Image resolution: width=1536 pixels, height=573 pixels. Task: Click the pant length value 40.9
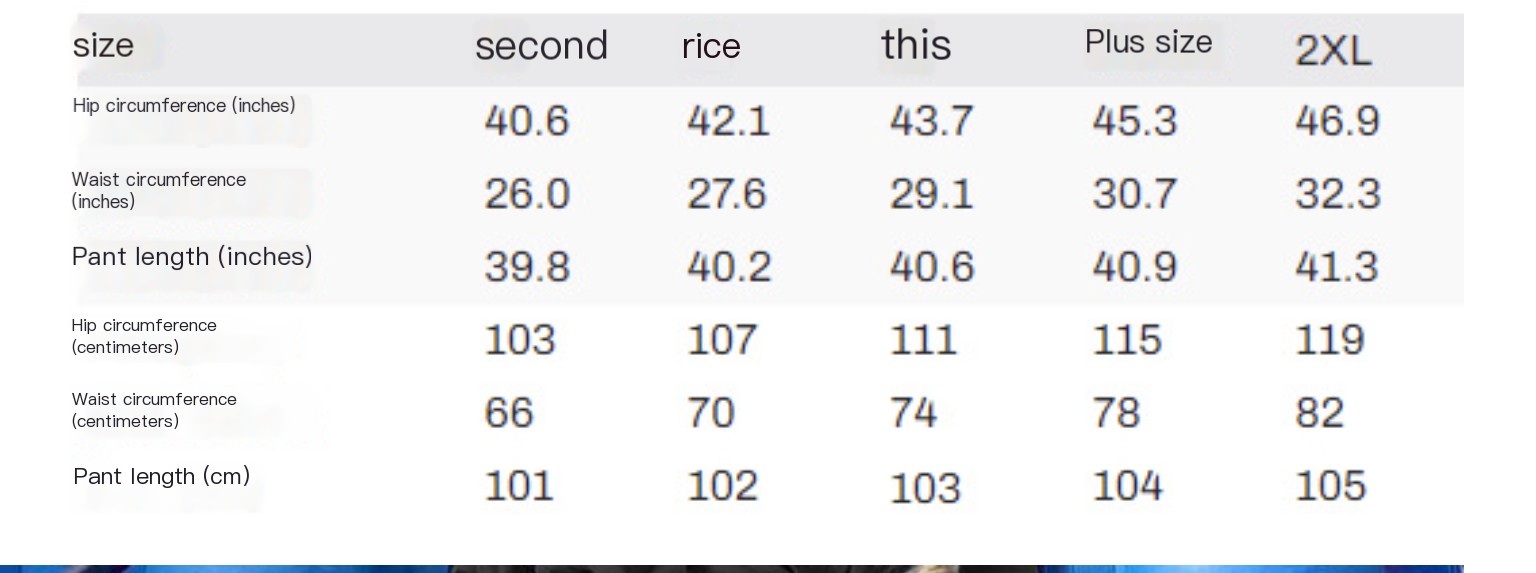click(x=1135, y=267)
